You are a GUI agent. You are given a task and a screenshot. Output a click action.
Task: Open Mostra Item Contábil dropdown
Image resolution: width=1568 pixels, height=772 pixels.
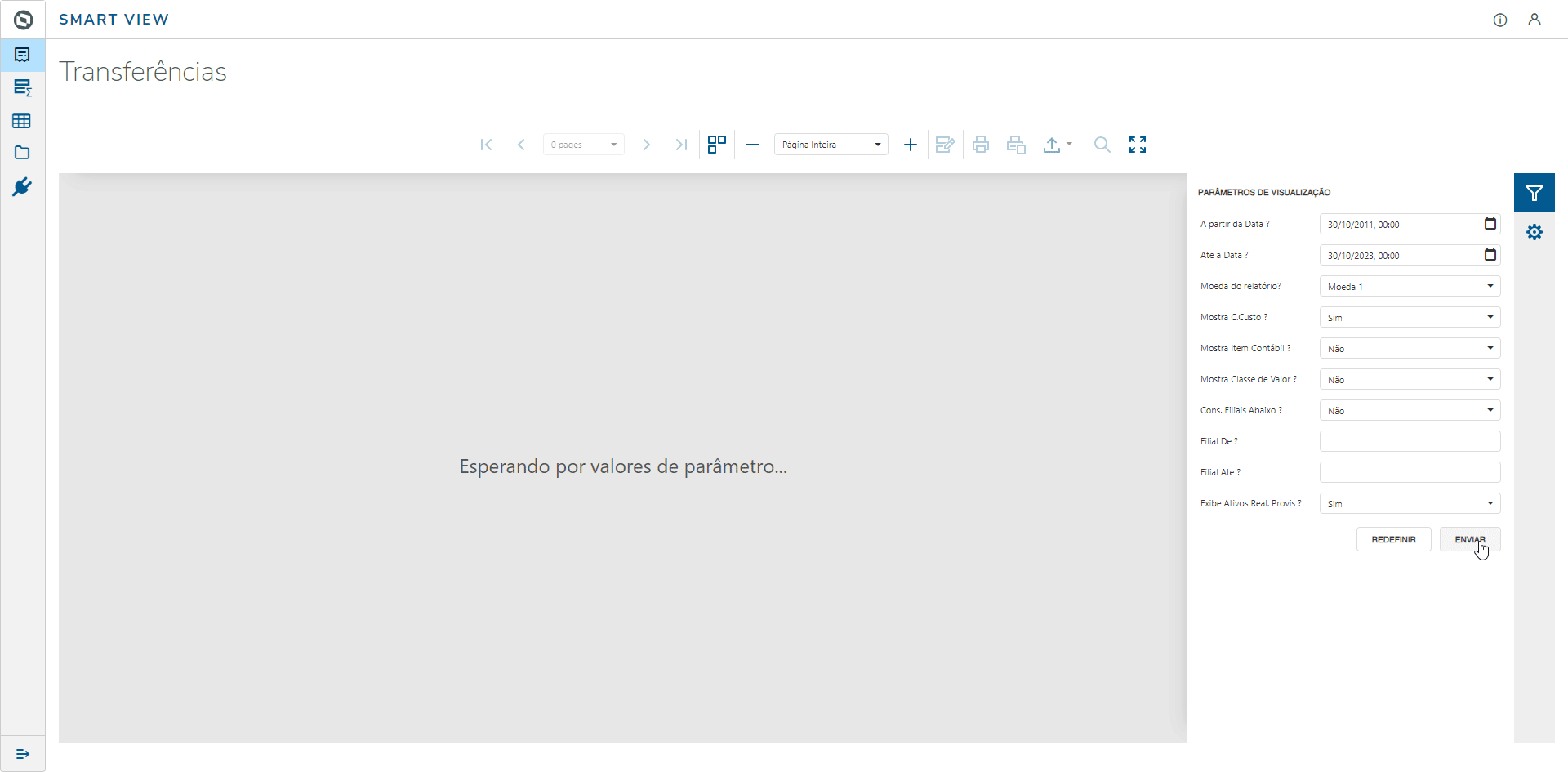pos(1410,348)
